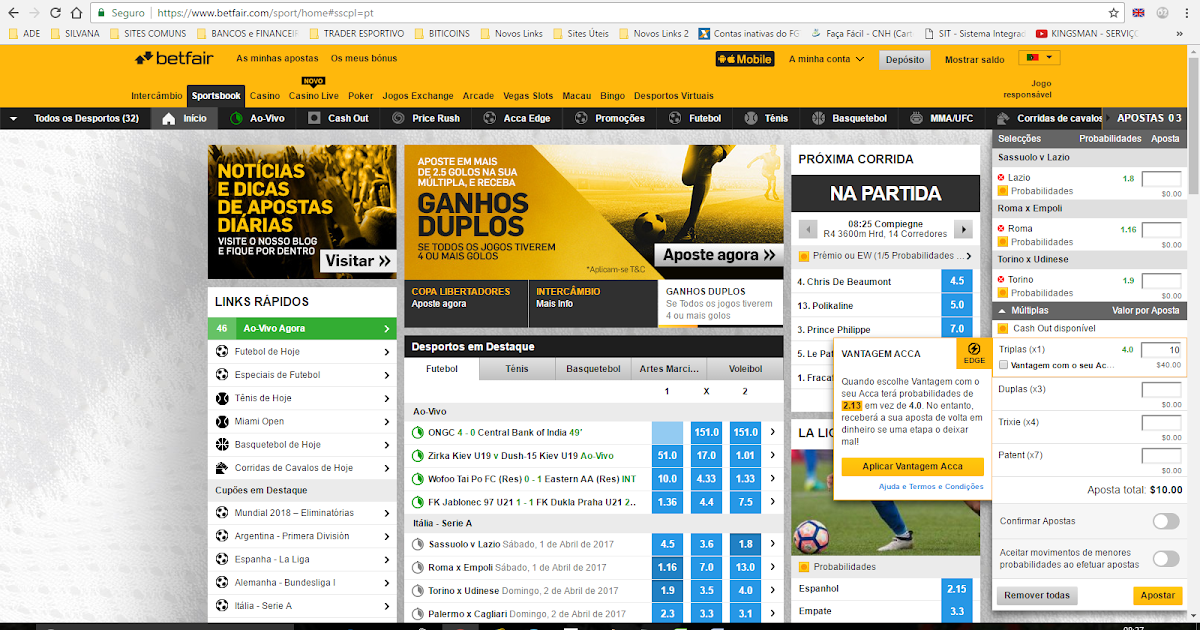
Task: Open Ajuda e Termos e Condições link
Action: 931,487
